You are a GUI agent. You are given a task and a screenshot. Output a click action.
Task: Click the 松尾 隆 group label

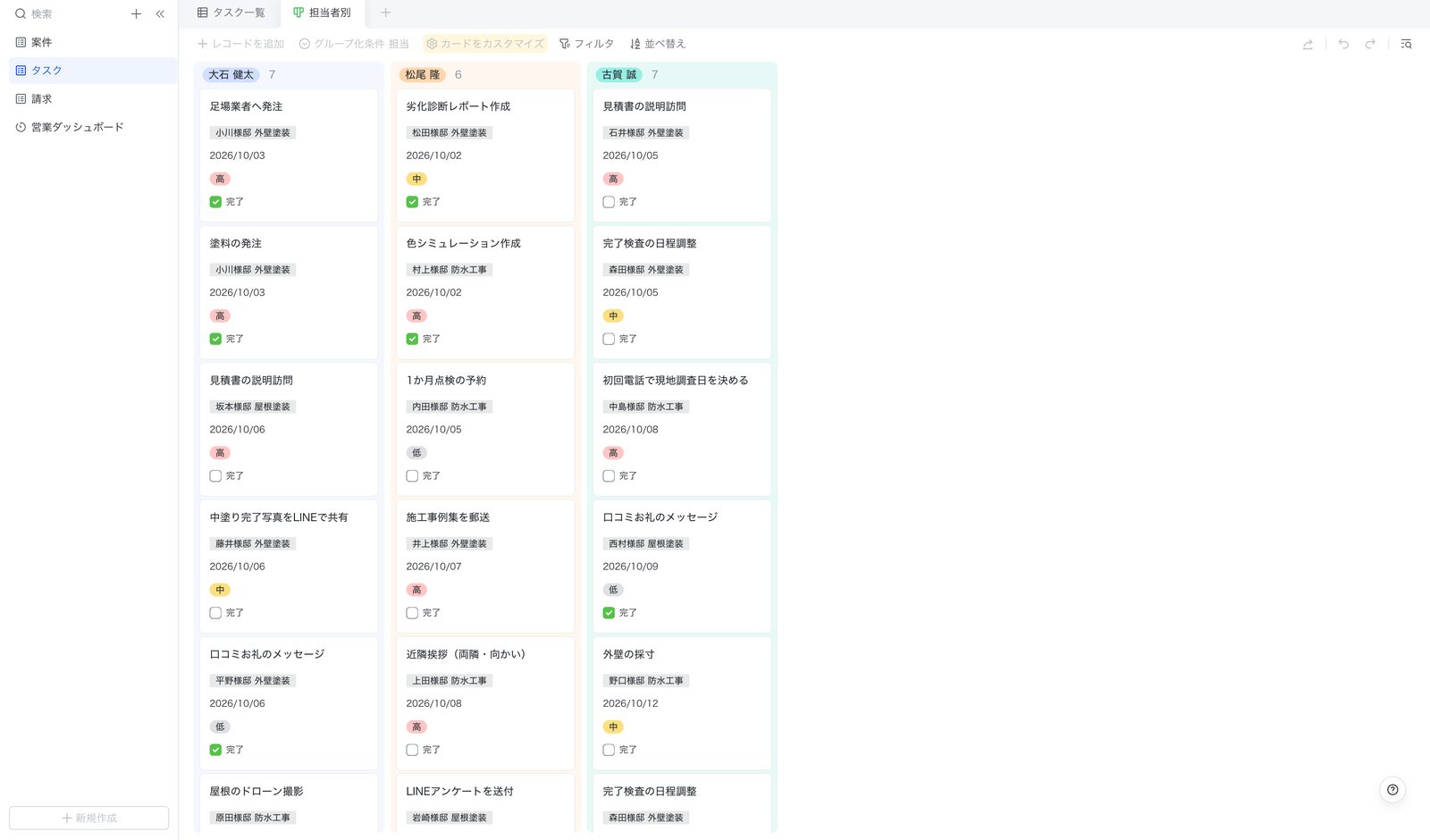click(x=423, y=75)
